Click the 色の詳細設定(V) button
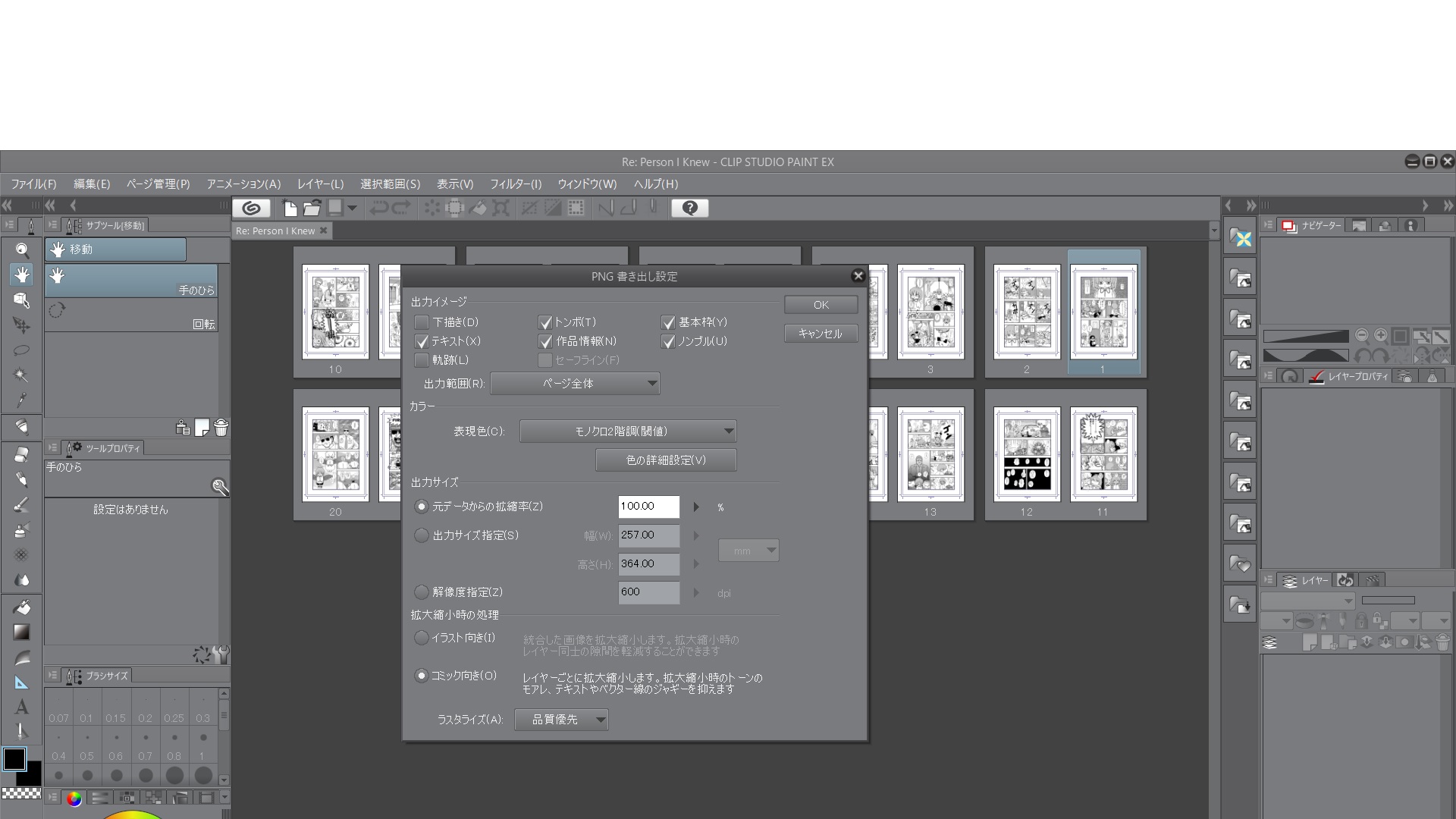 (x=666, y=460)
